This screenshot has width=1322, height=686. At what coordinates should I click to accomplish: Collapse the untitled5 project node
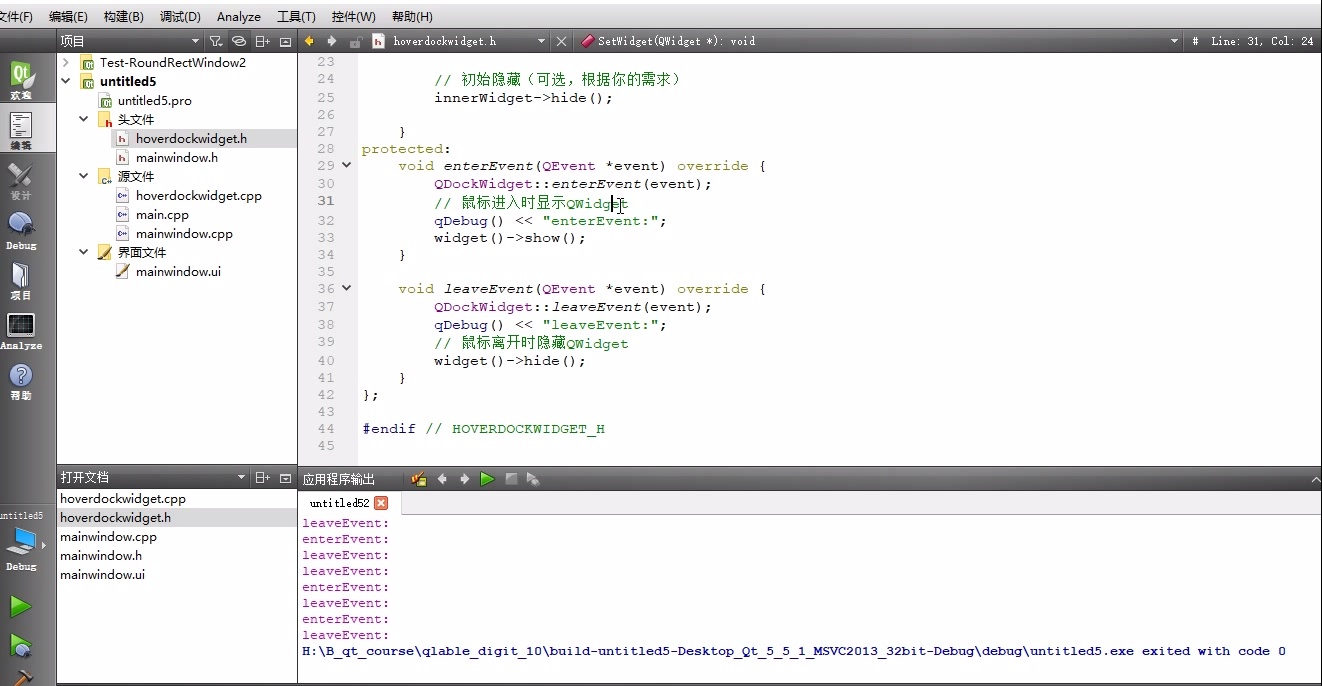pyautogui.click(x=66, y=81)
